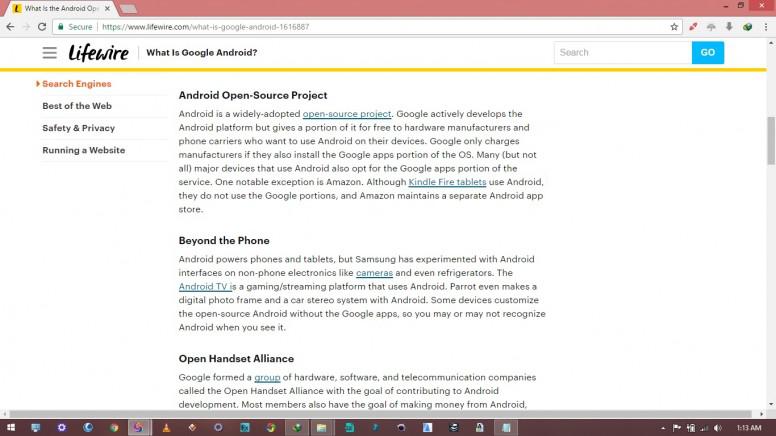Image resolution: width=776 pixels, height=436 pixels.
Task: Click the vertical scrollbar down arrow
Action: pos(771,404)
